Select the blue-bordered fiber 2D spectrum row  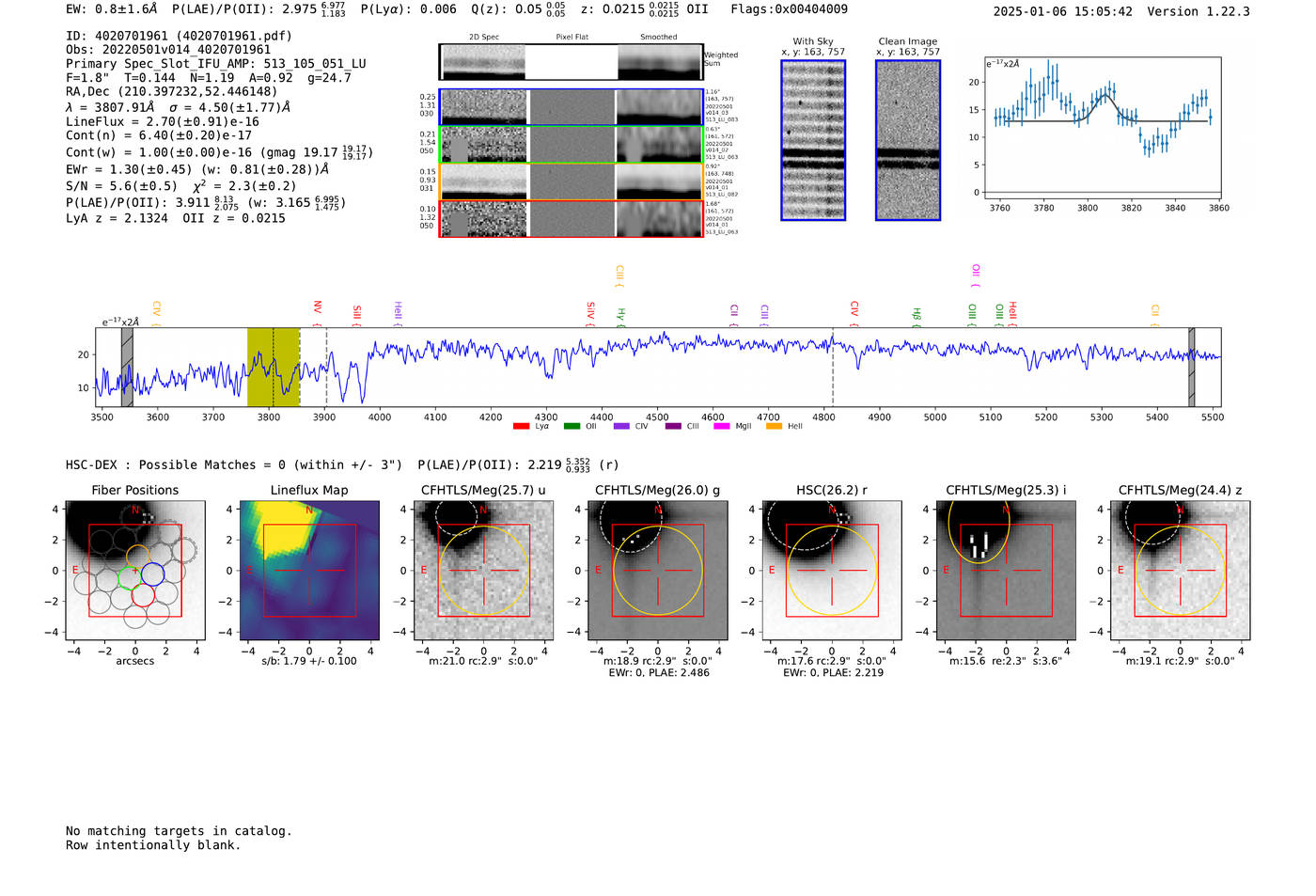pyautogui.click(x=572, y=107)
